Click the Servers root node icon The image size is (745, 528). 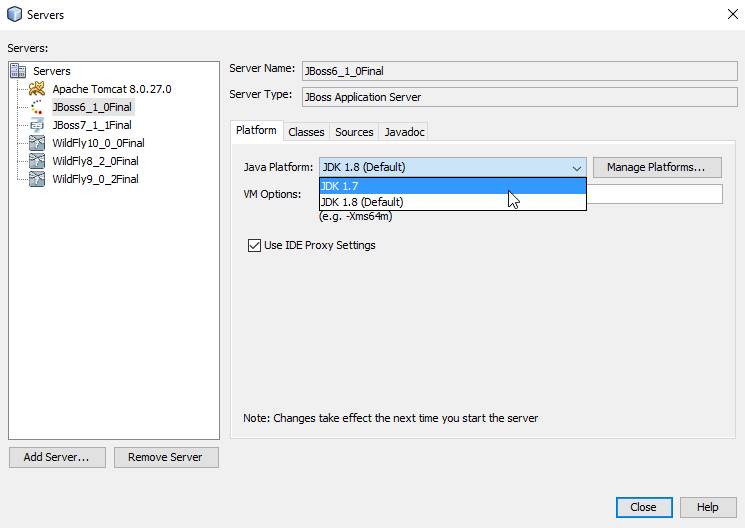(18, 71)
